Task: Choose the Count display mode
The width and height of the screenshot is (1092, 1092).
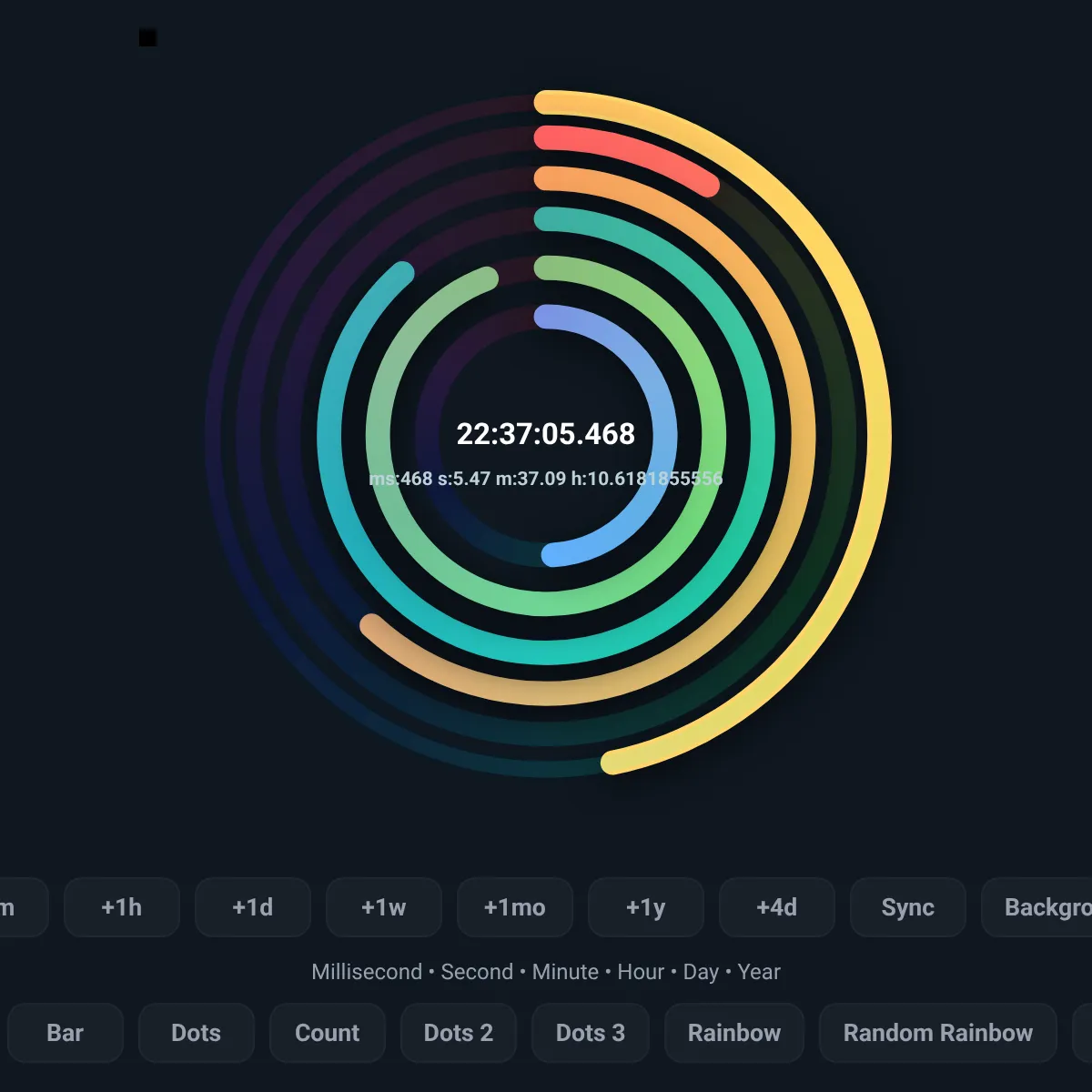Action: [x=328, y=1033]
